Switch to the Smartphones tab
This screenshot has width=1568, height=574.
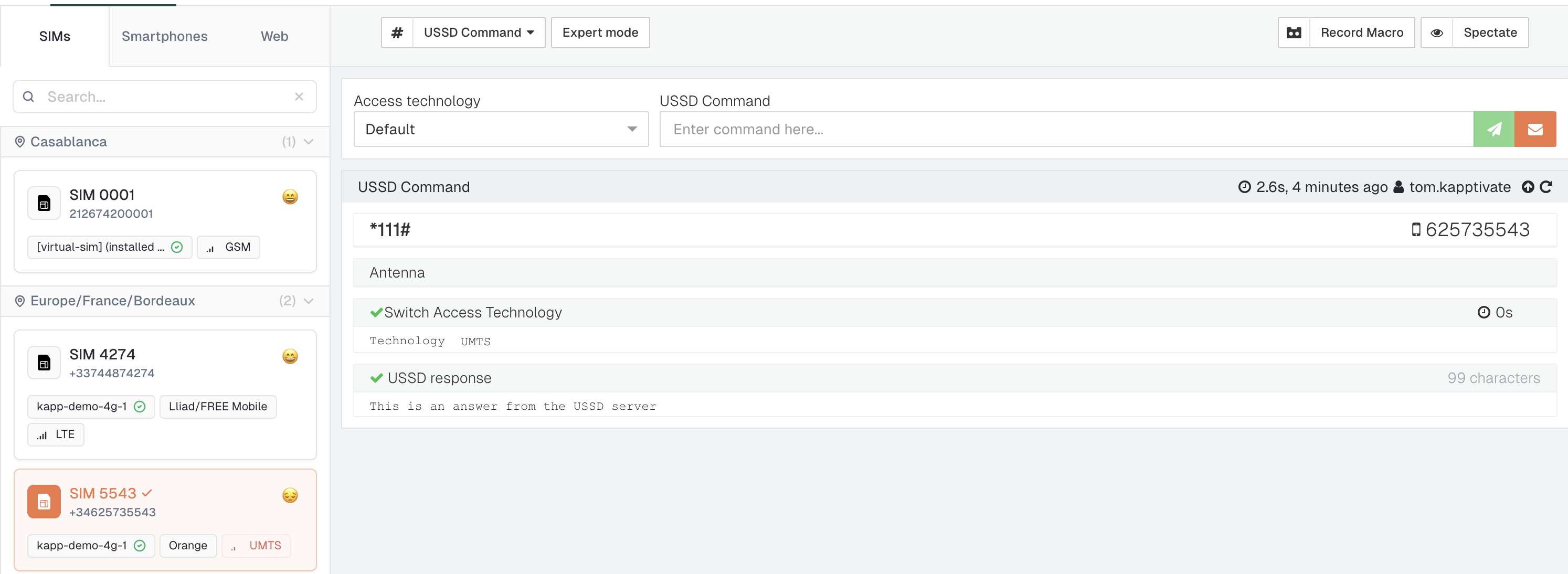(x=164, y=36)
